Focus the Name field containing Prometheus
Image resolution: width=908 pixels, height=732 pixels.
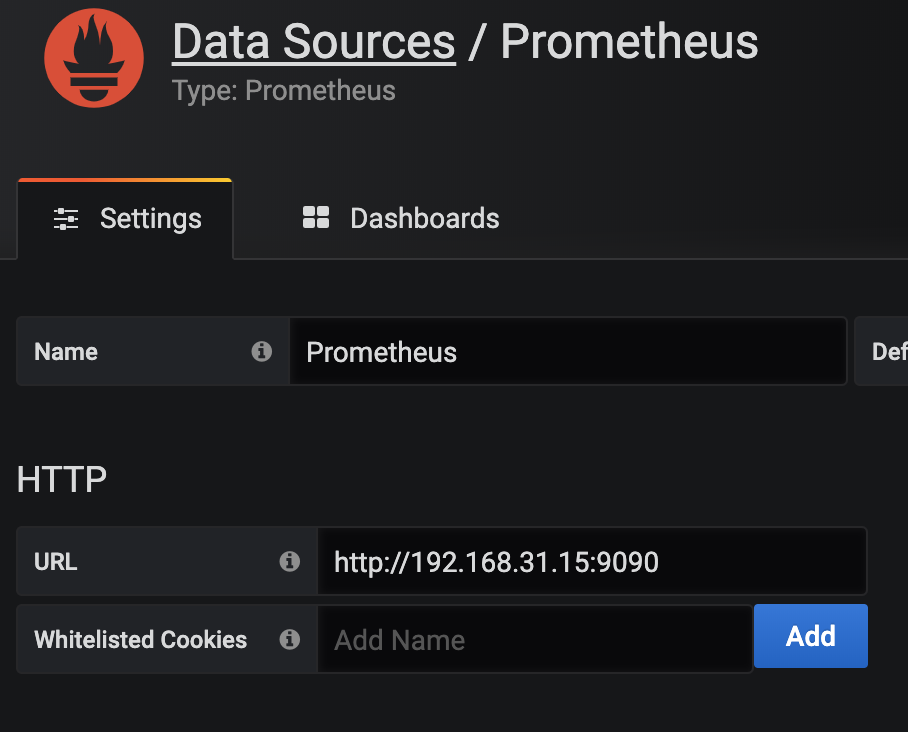point(568,351)
